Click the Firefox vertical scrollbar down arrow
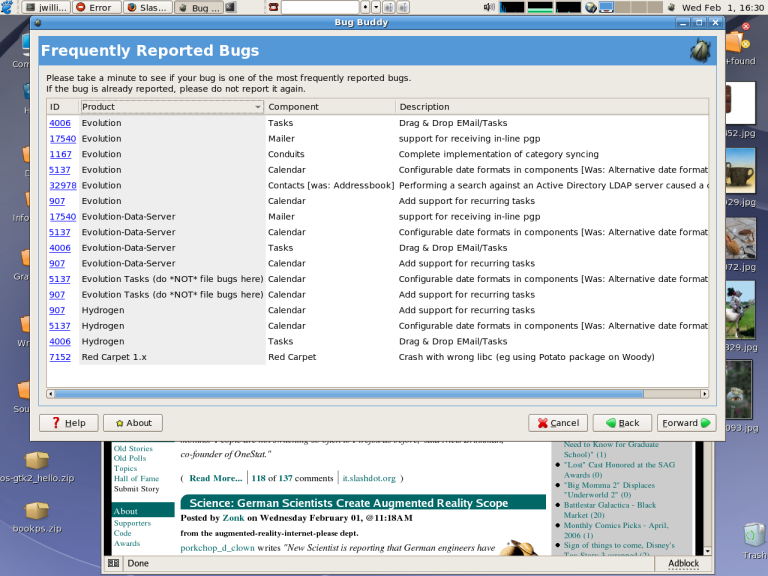Screen dimensions: 768x576 (707, 551)
